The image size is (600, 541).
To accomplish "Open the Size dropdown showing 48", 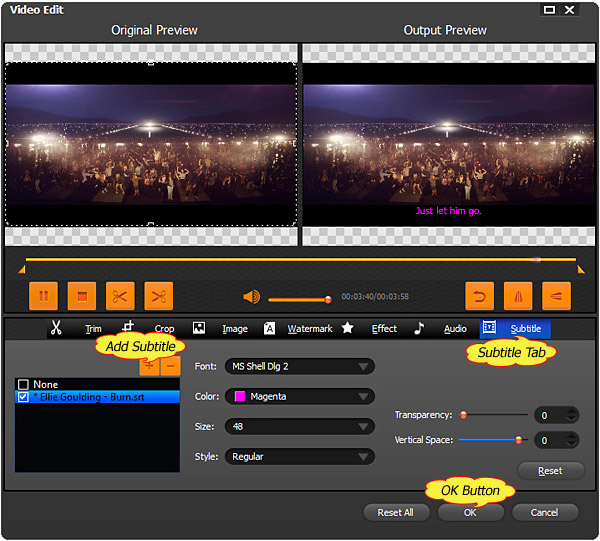I will [300, 427].
